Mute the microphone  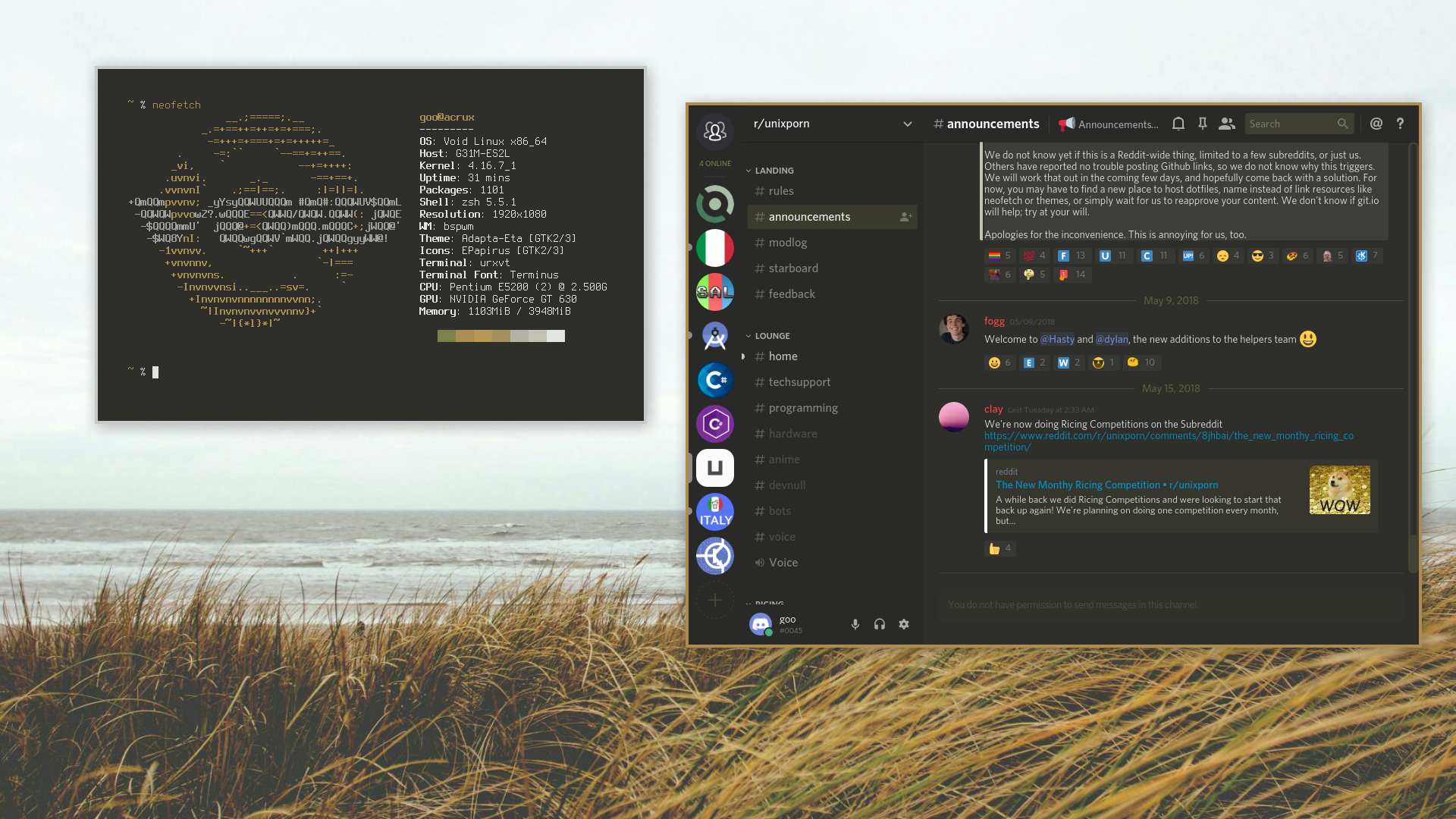pyautogui.click(x=855, y=624)
